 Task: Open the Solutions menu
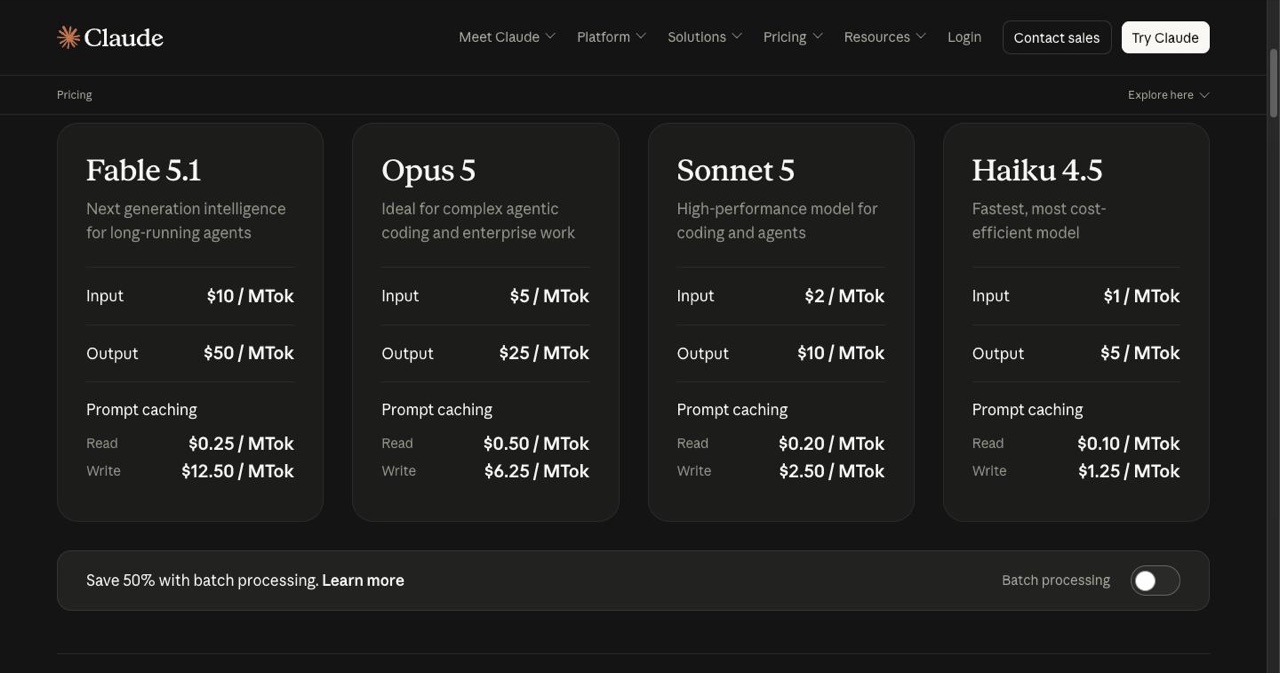point(705,37)
